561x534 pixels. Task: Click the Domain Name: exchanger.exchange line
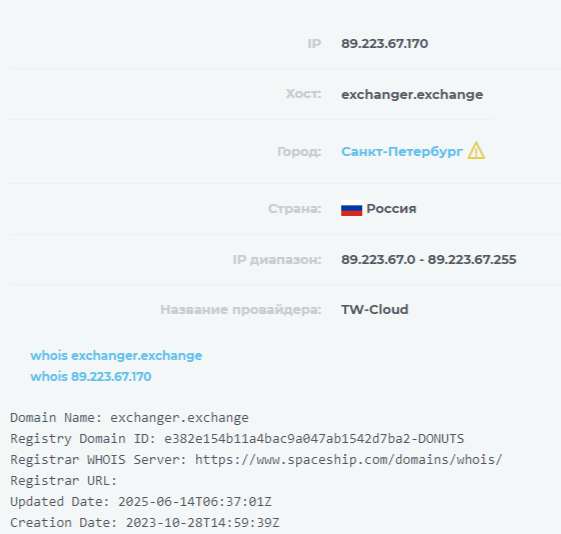click(x=129, y=418)
